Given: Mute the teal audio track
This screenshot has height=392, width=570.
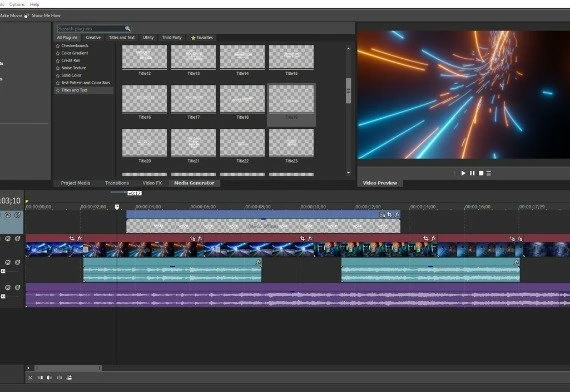Looking at the screenshot, I should coord(8,262).
